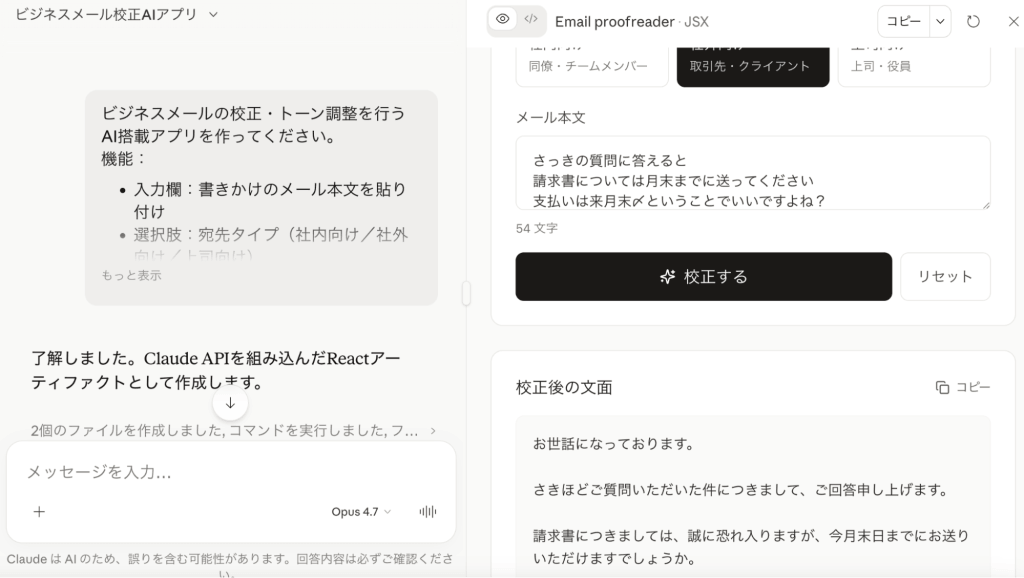Click the お世話になっております。 line
This screenshot has width=1024, height=578.
(x=614, y=444)
